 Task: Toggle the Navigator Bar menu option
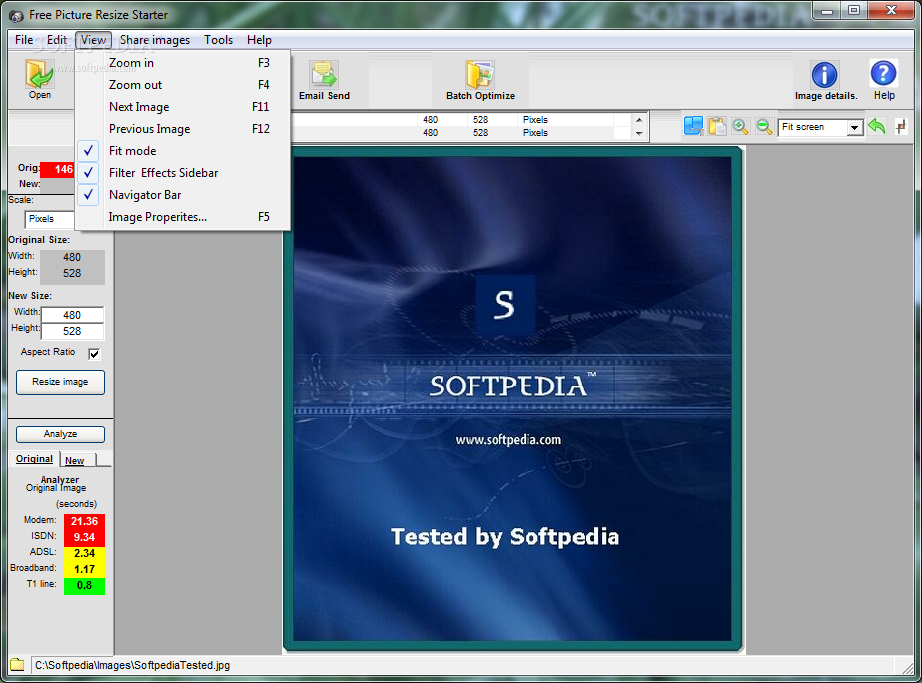[182, 195]
